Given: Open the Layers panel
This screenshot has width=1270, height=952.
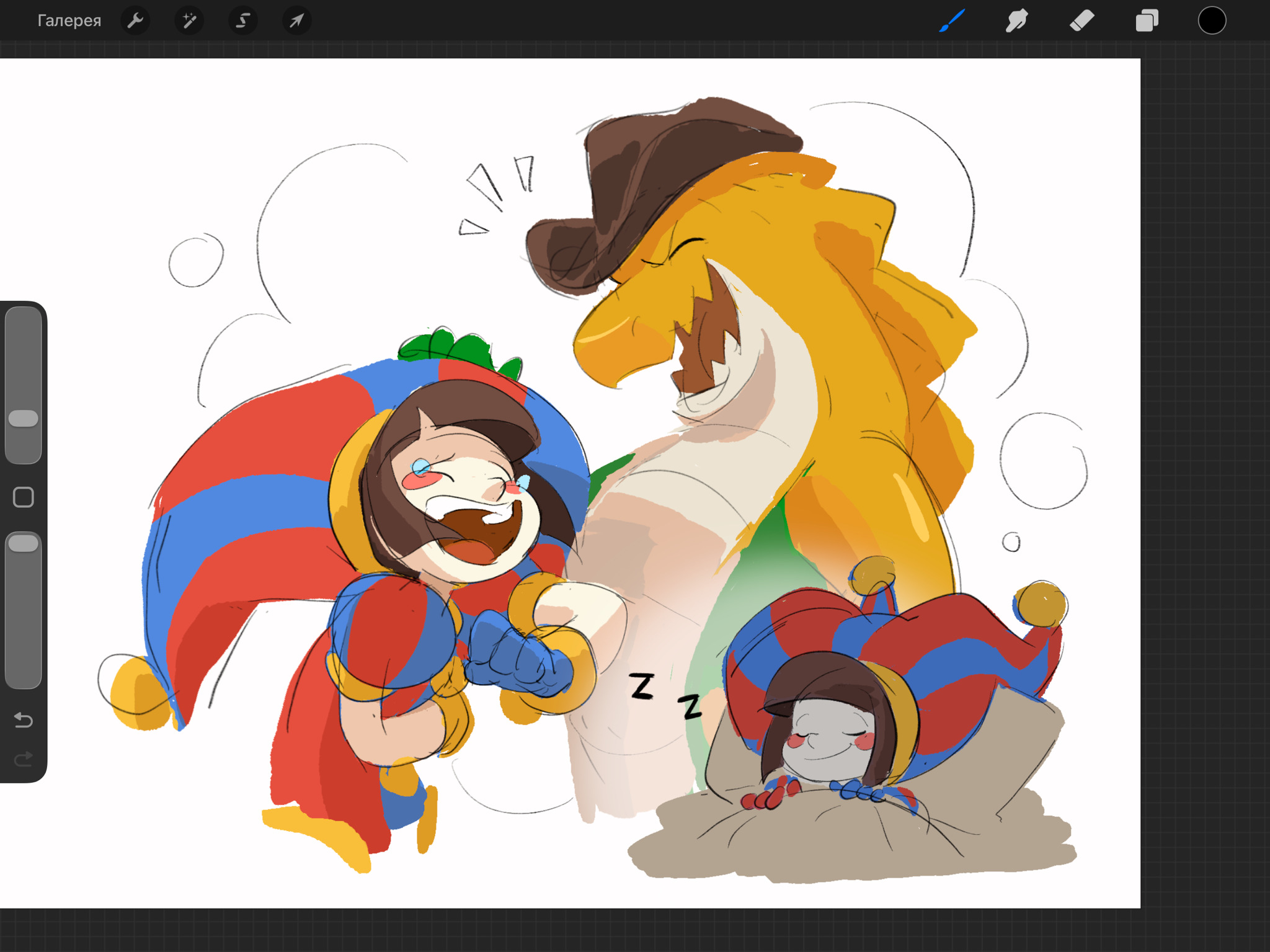Looking at the screenshot, I should click(1147, 20).
